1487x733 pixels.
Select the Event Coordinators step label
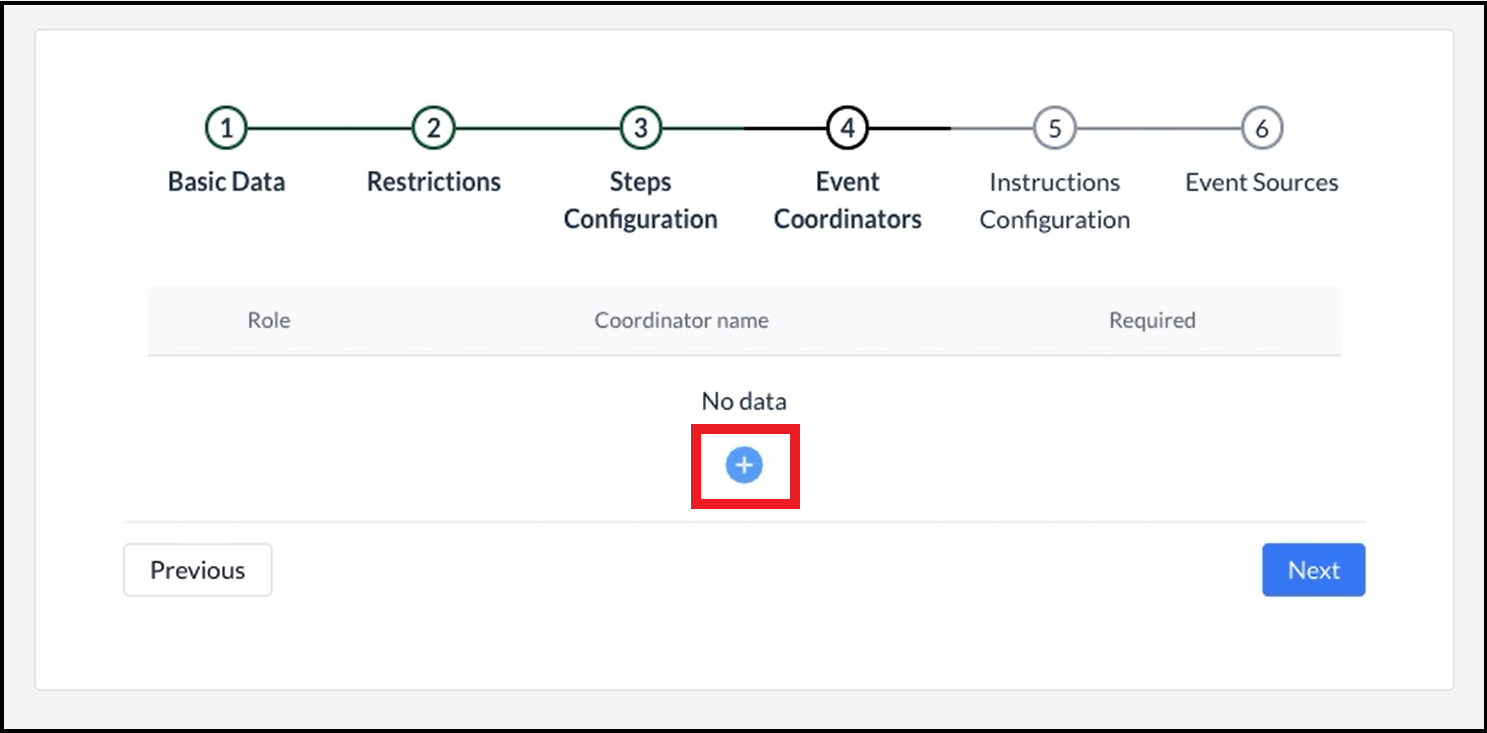click(x=848, y=200)
